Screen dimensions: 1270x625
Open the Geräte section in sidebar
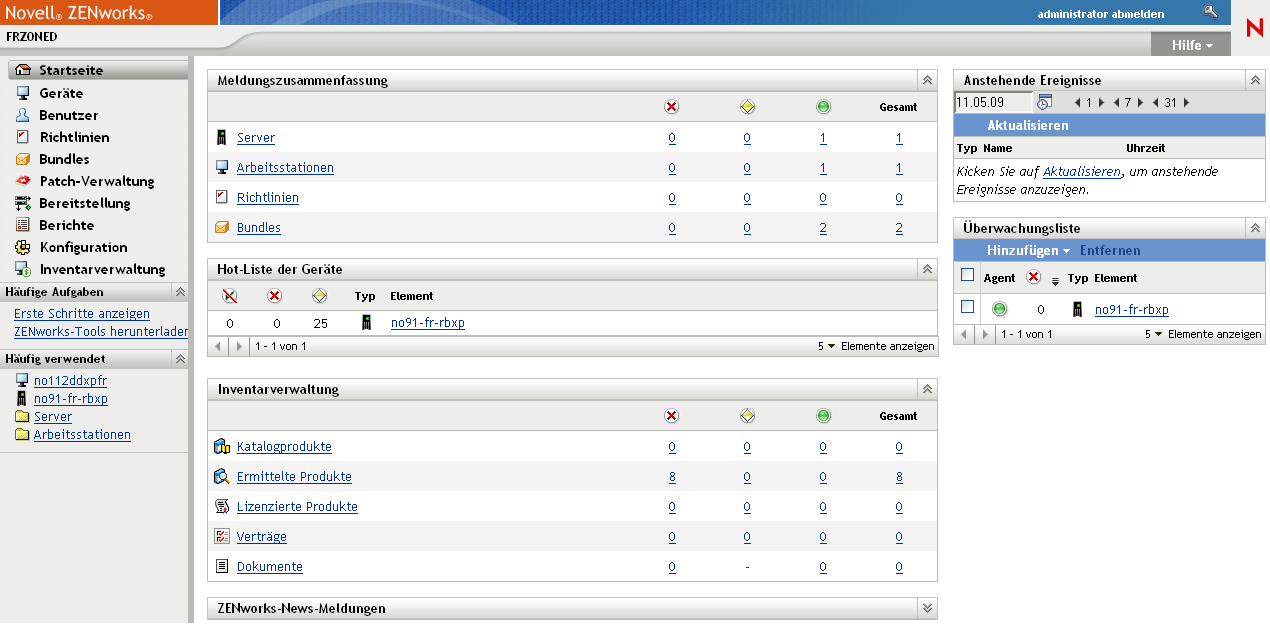61,93
